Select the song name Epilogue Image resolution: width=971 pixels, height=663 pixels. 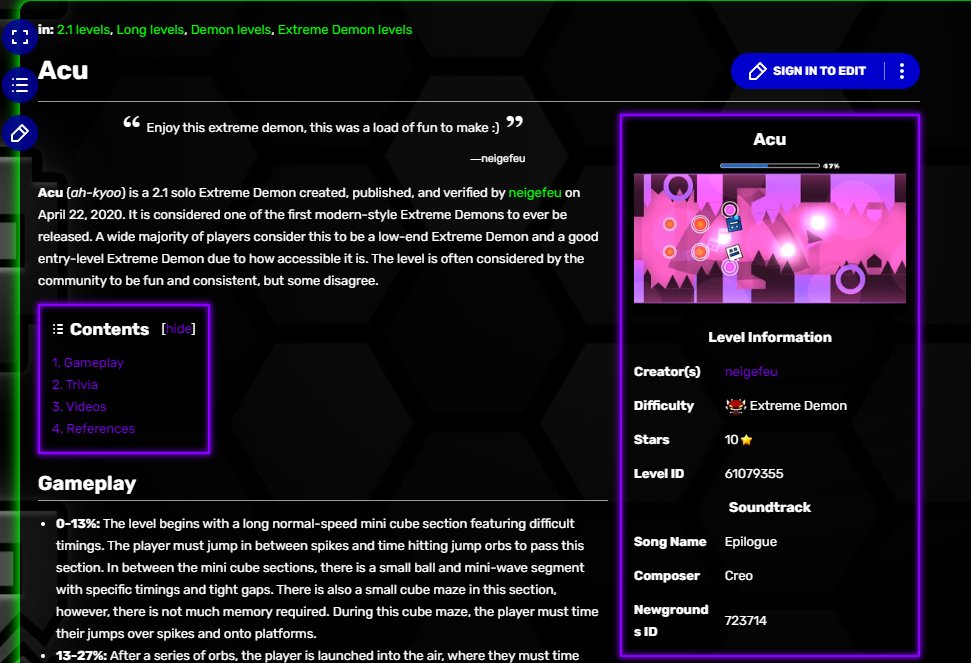(751, 542)
